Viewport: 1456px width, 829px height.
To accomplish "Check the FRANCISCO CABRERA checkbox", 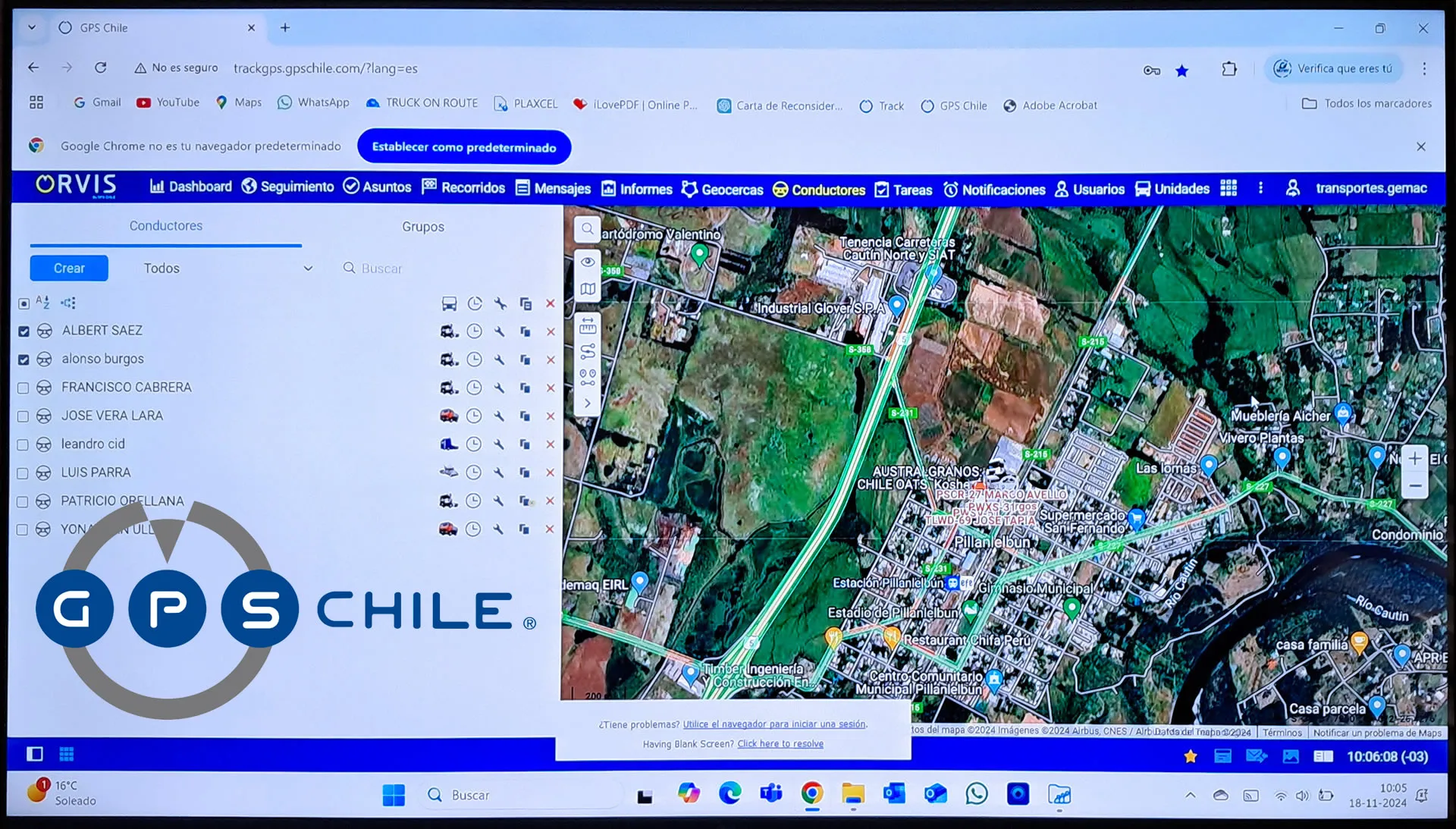I will pos(23,388).
